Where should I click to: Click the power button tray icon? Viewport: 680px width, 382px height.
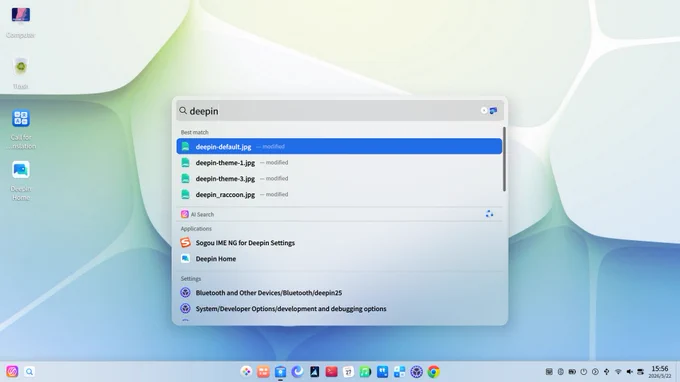pos(584,372)
